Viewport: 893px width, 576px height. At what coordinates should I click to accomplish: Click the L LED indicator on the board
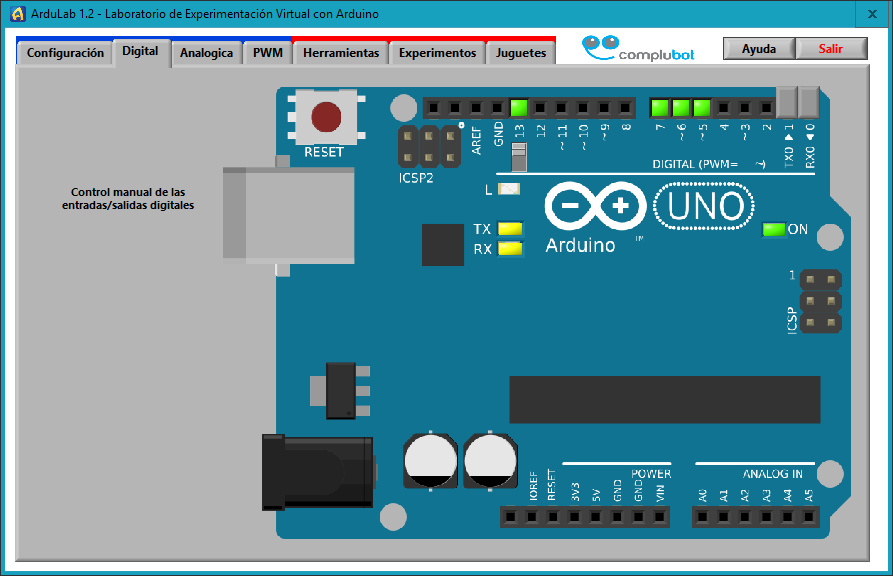(509, 189)
